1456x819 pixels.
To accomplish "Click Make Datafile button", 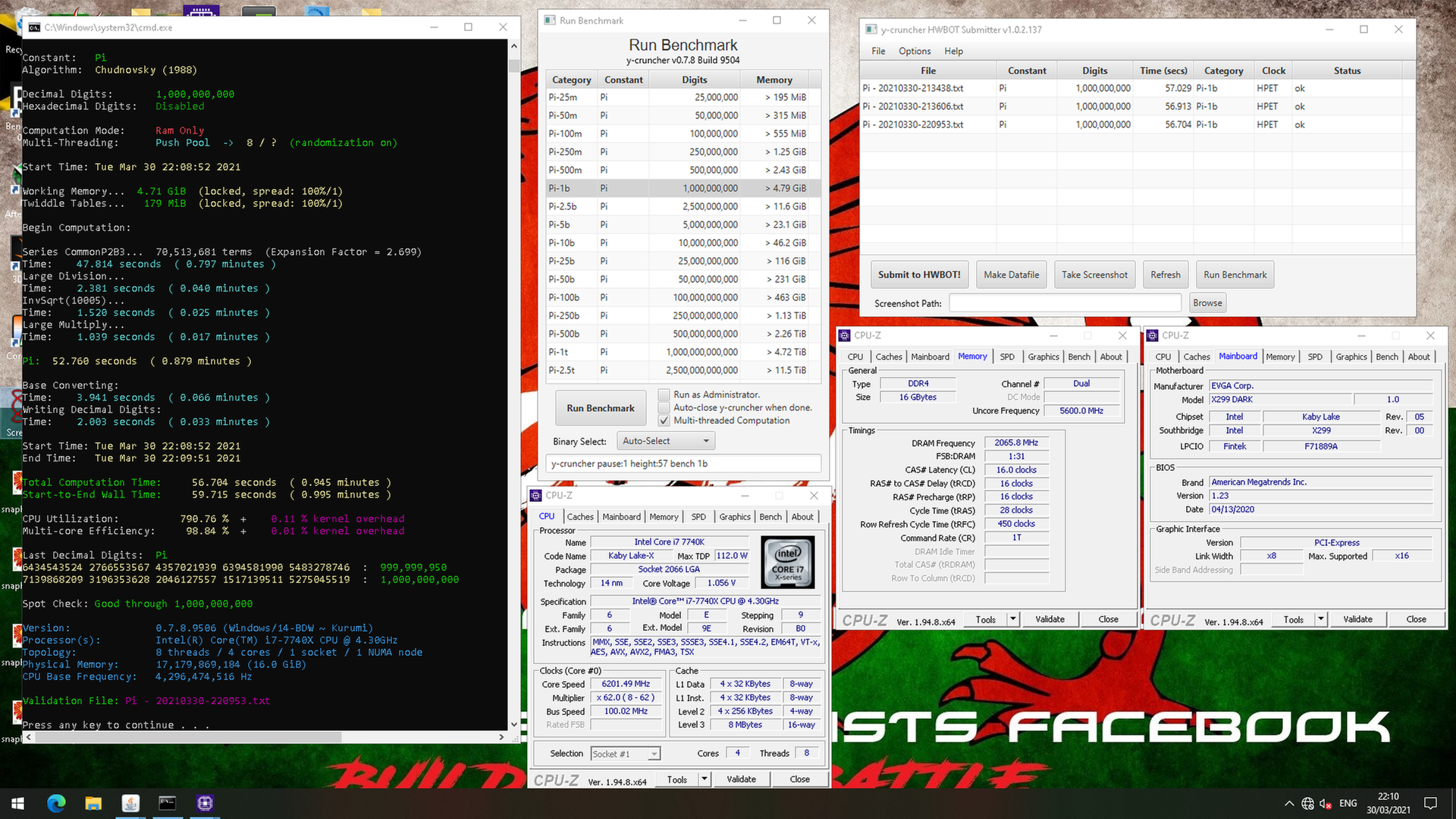I will (x=1012, y=275).
